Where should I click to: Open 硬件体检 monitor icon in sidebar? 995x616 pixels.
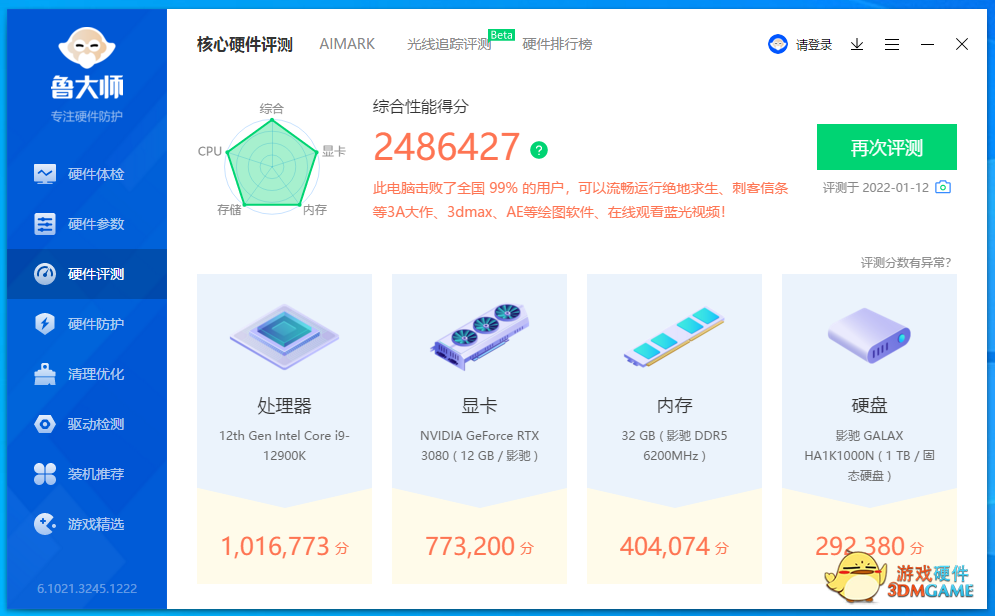pyautogui.click(x=44, y=174)
